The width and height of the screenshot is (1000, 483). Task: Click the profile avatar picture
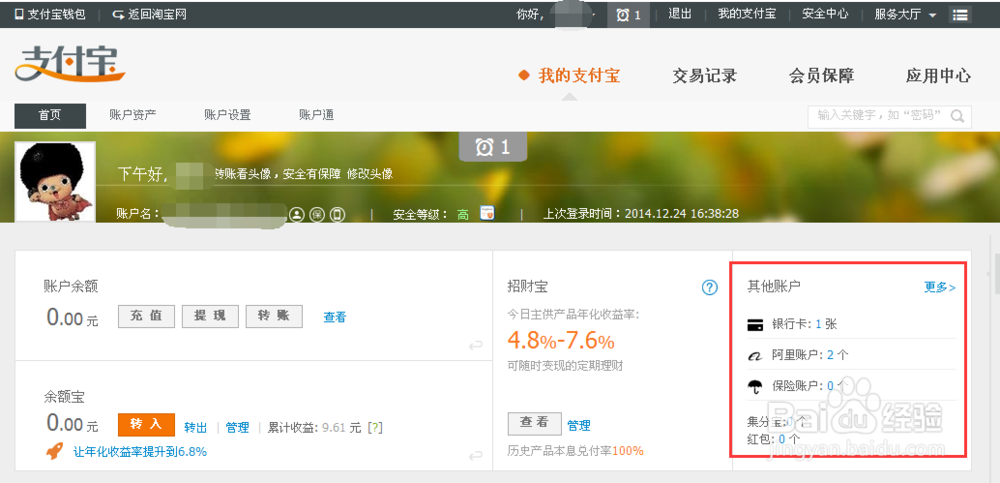tap(55, 181)
